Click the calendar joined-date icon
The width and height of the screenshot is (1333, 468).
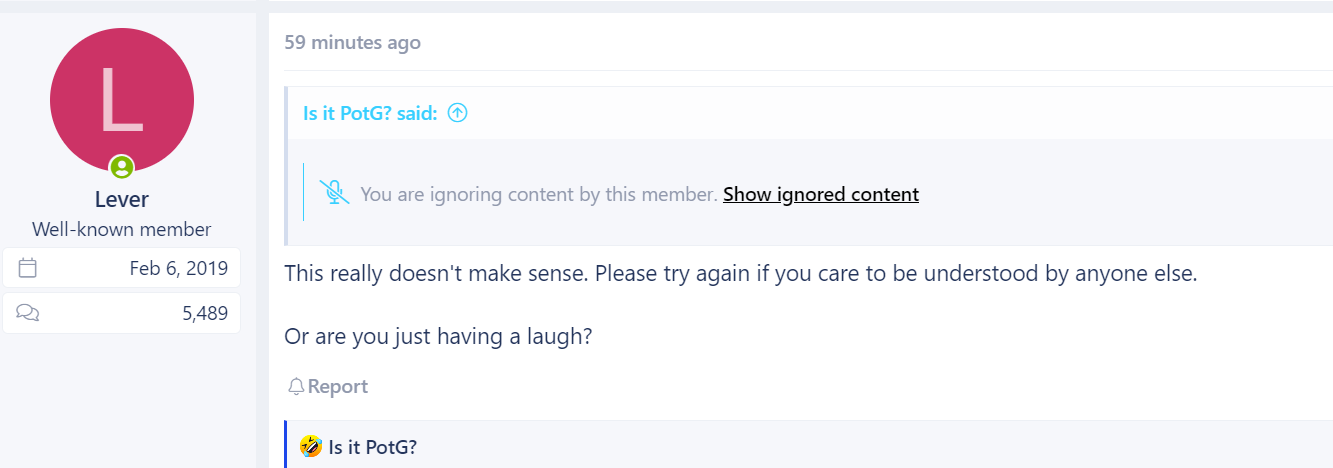28,268
